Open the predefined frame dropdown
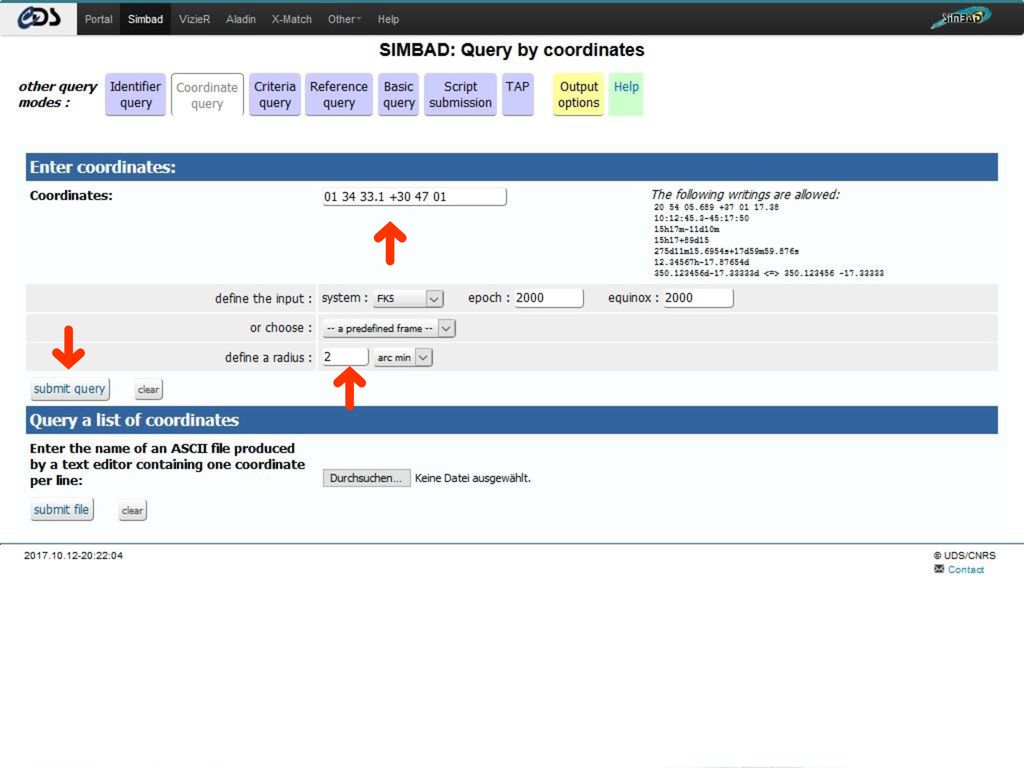This screenshot has height=768, width=1024. [x=389, y=328]
